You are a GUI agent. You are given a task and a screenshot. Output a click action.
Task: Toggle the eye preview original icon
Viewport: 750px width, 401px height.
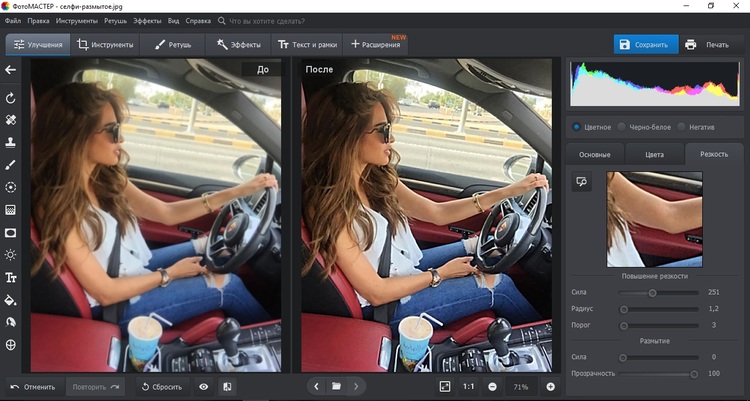click(204, 386)
